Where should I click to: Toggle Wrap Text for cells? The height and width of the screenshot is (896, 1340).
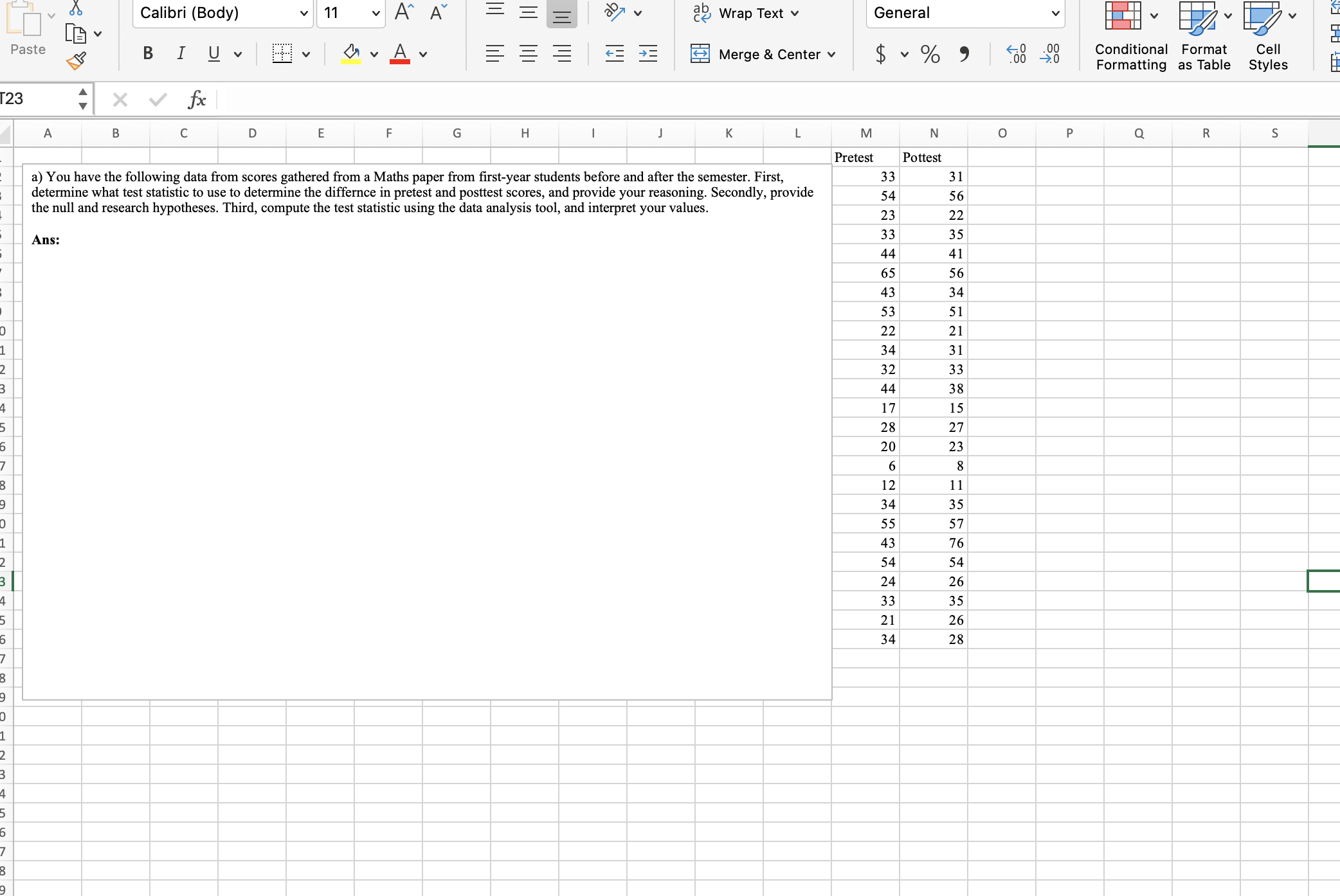click(x=746, y=13)
